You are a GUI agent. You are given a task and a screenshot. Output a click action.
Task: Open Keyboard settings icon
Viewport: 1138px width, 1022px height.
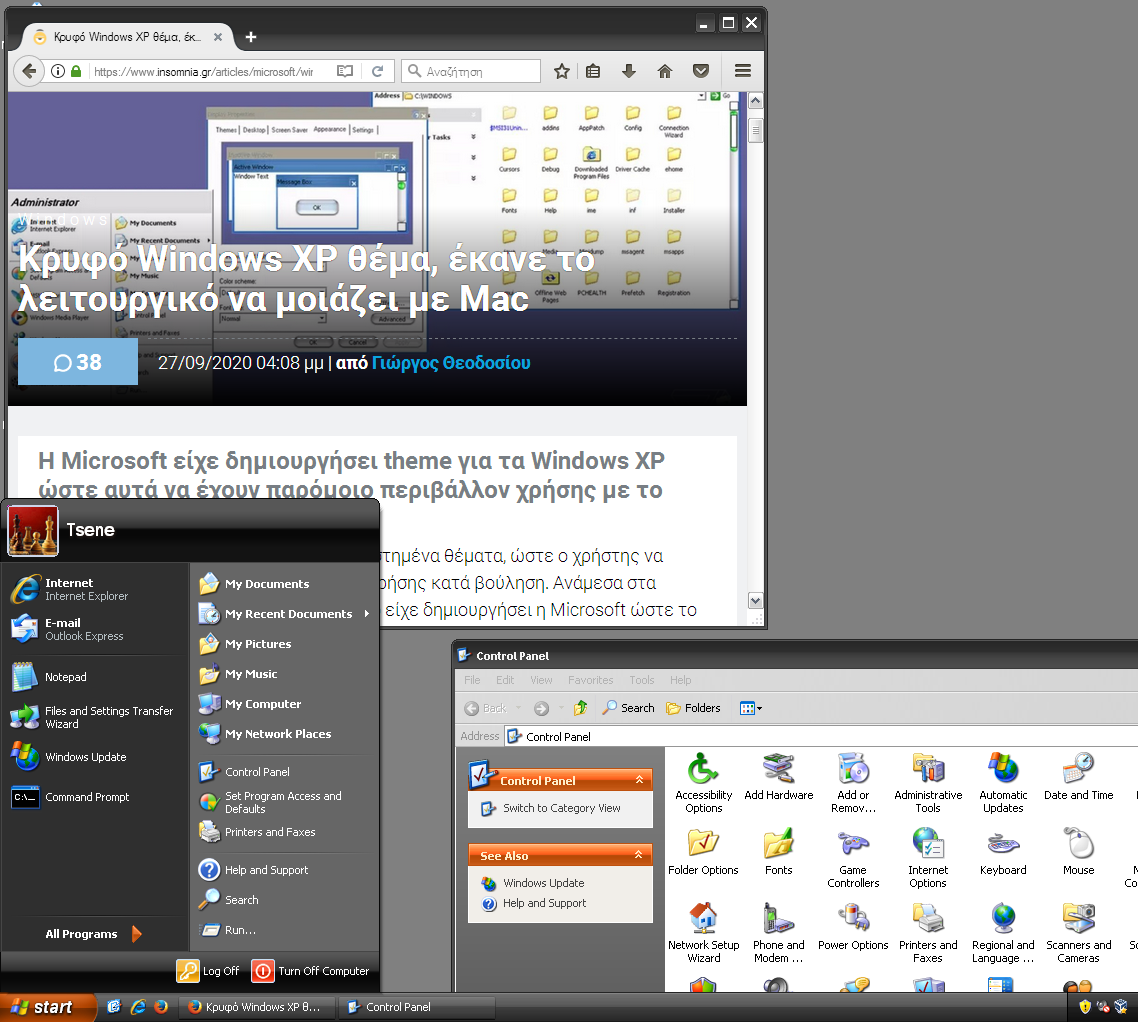tap(1003, 851)
